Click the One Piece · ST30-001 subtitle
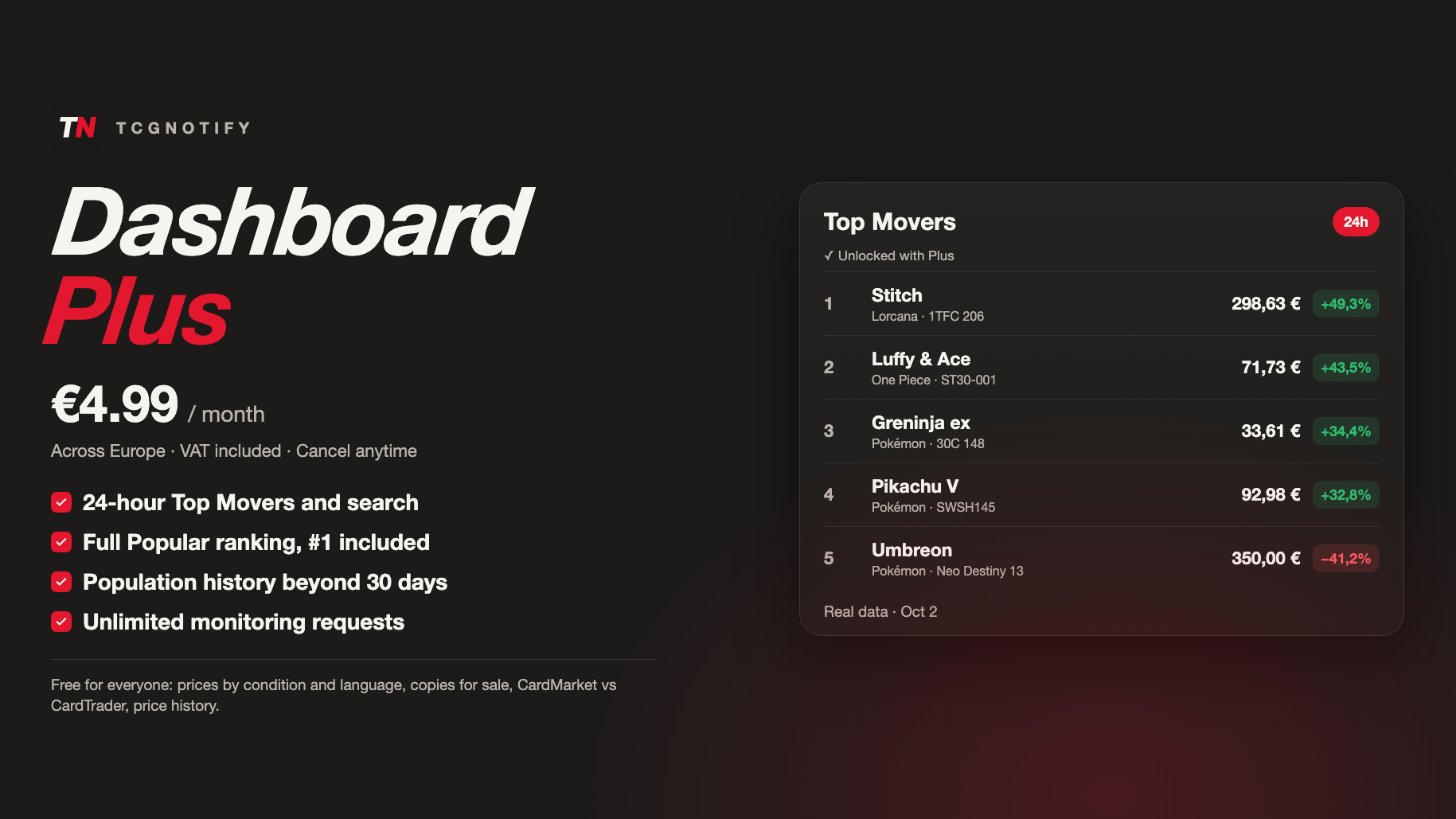This screenshot has width=1456, height=819. tap(934, 380)
